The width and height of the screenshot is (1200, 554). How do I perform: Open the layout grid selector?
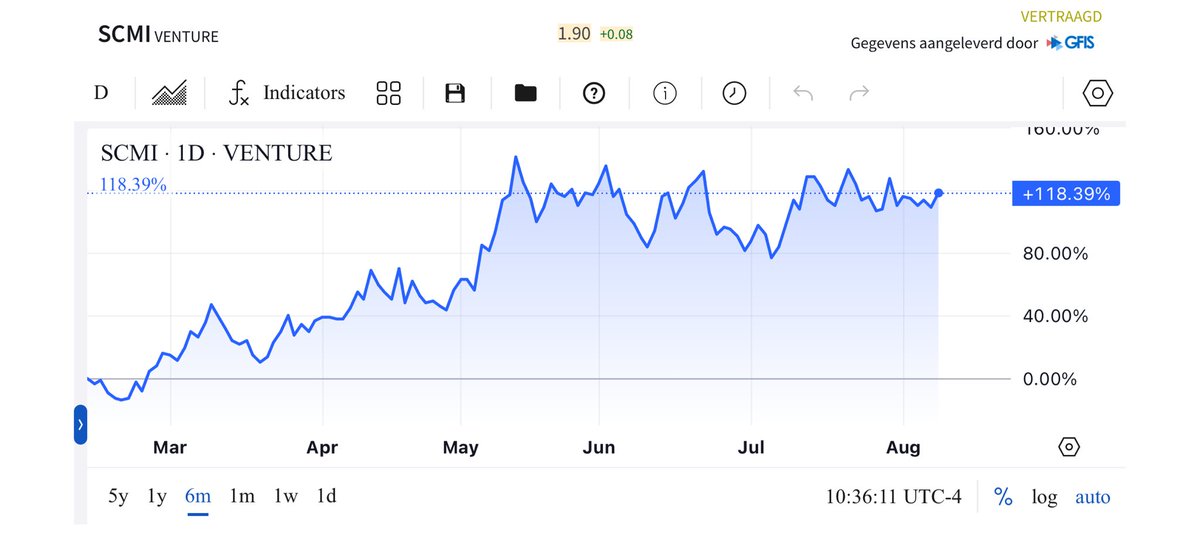389,93
